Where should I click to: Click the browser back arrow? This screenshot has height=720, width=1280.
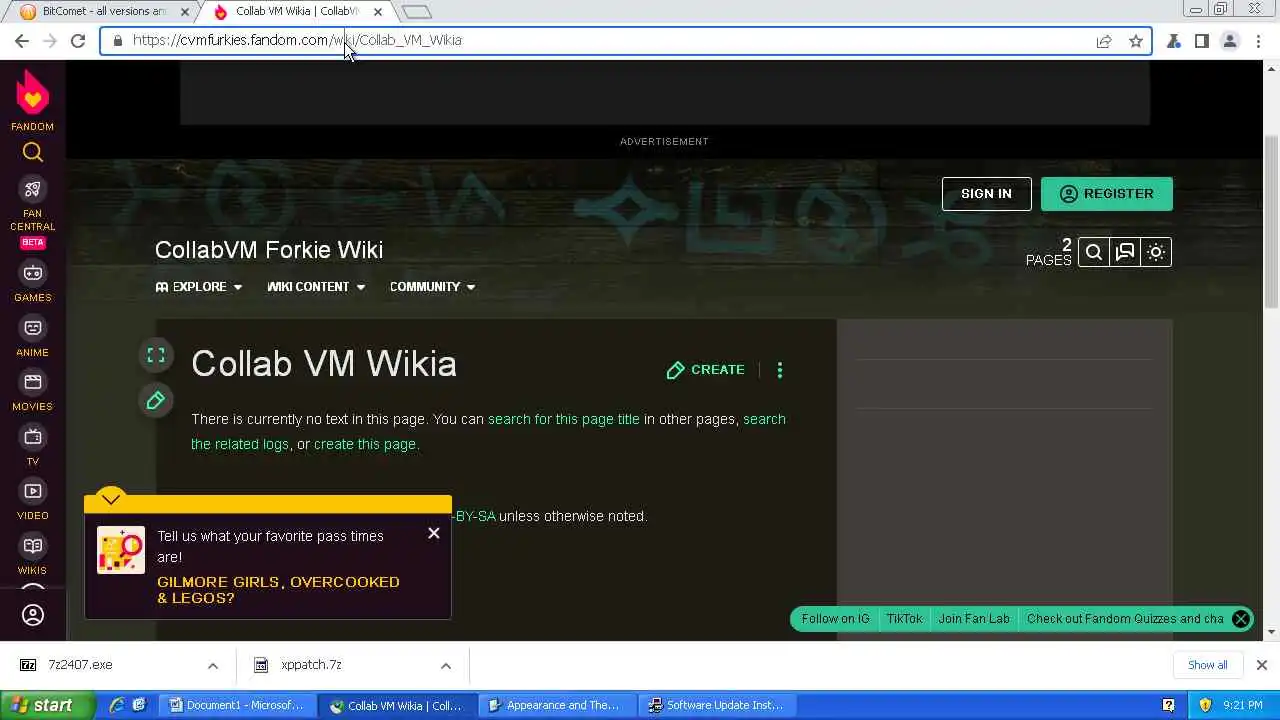pos(22,41)
